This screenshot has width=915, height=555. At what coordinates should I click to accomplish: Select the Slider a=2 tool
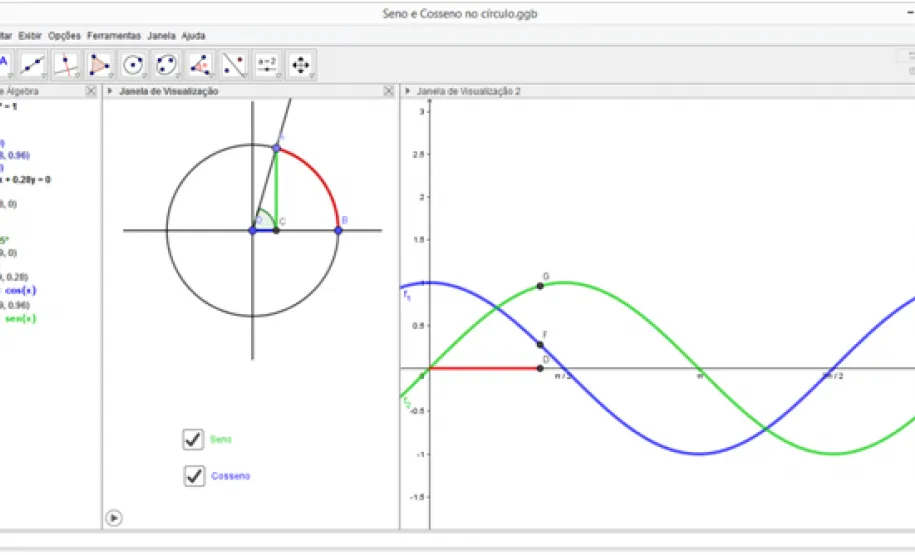pos(267,65)
